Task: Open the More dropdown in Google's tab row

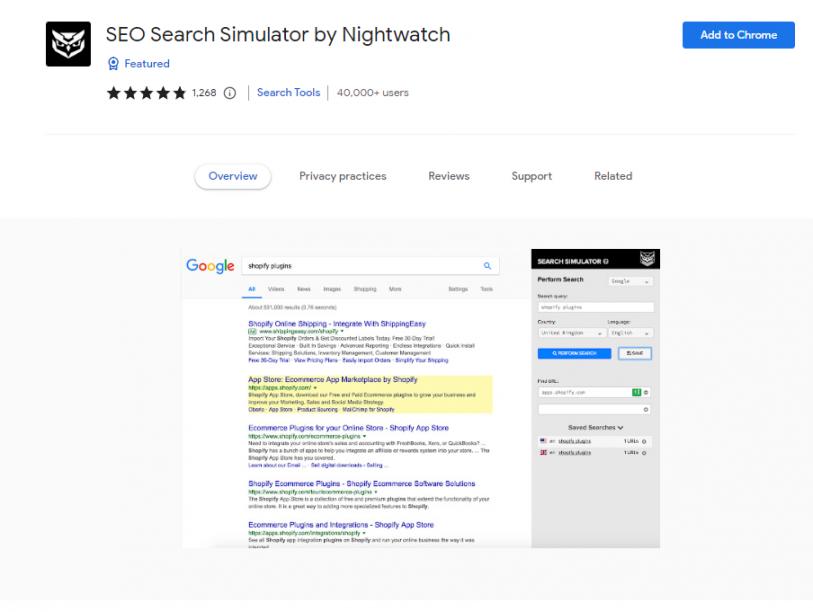Action: coord(395,289)
